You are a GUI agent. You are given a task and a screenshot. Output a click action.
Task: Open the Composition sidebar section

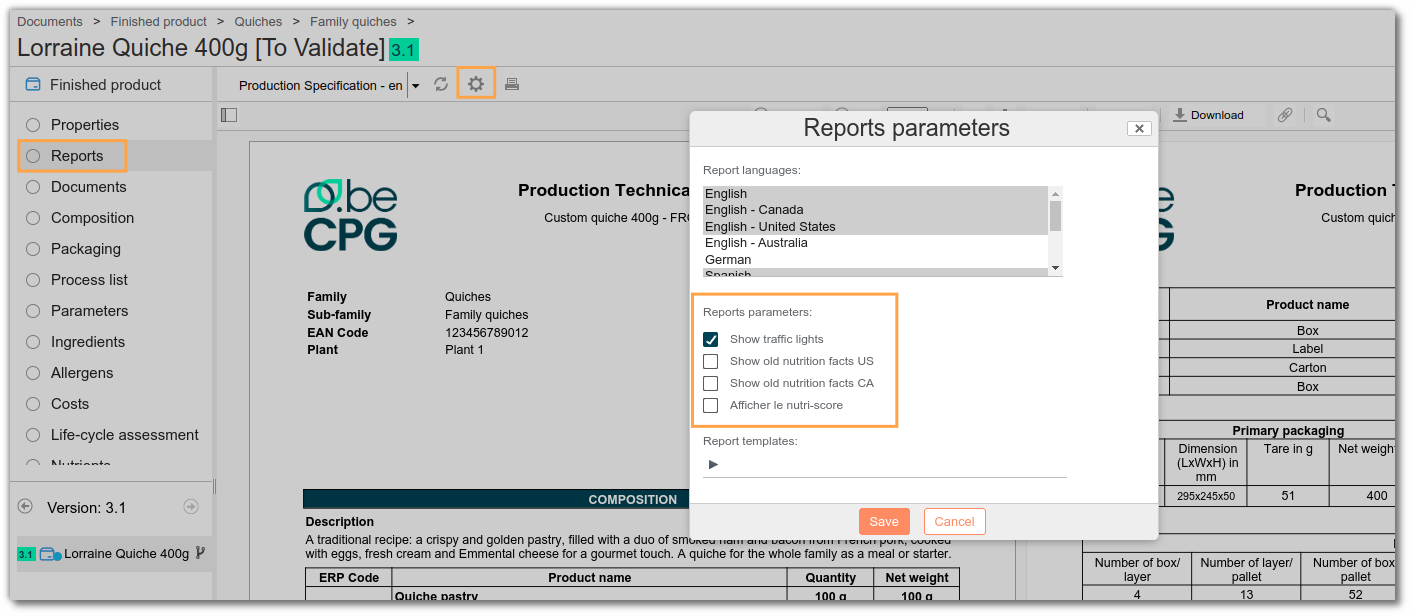(x=92, y=218)
